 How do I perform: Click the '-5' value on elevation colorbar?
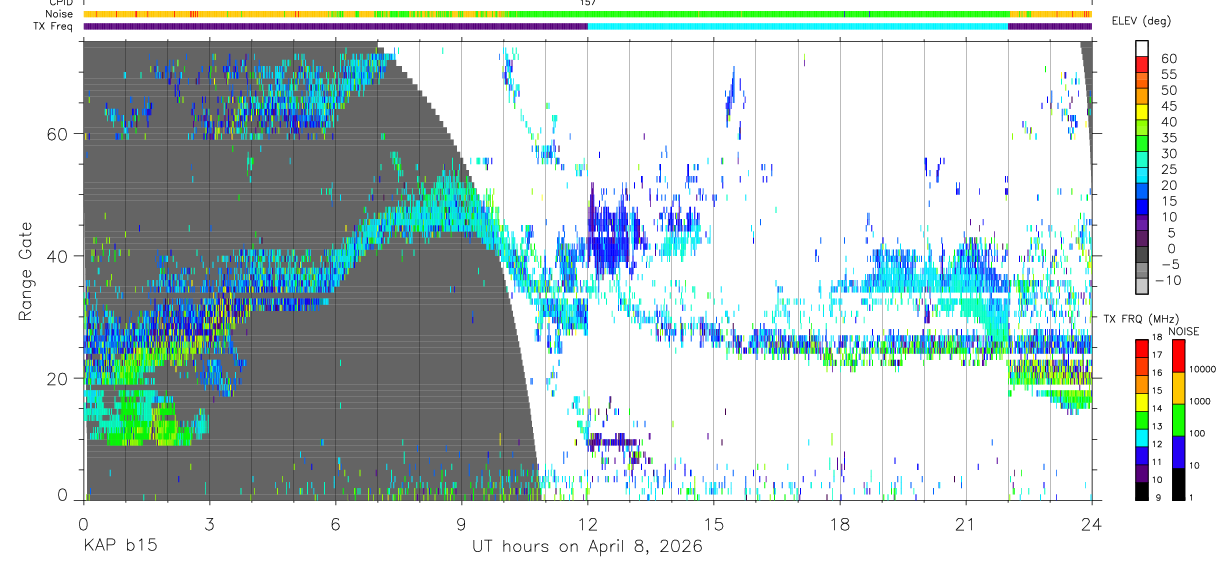(x=1169, y=264)
